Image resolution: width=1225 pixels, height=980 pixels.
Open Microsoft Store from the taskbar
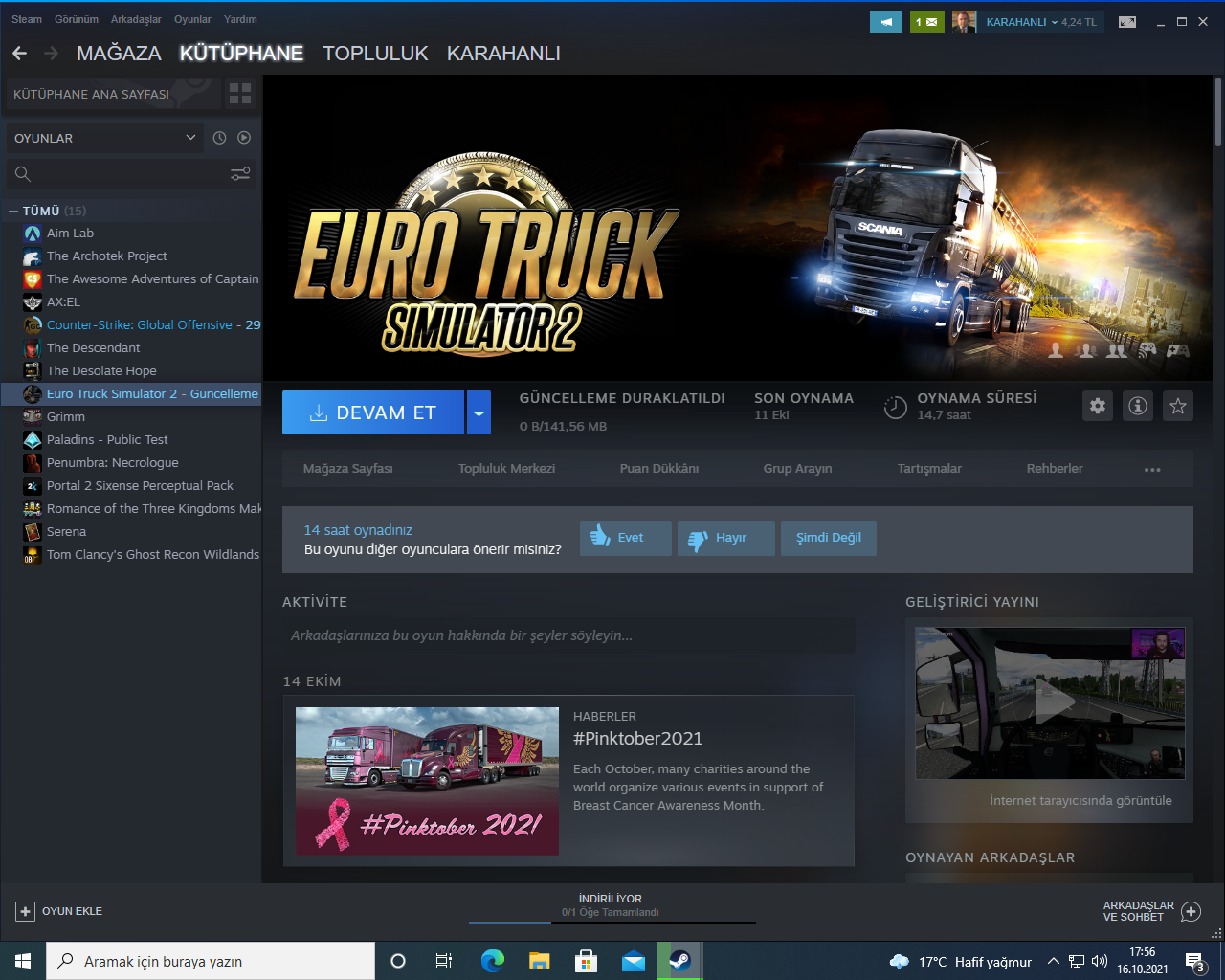coord(587,961)
